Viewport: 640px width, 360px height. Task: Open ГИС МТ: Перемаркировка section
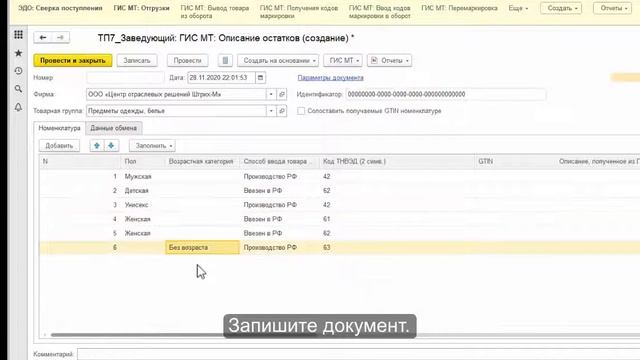(x=459, y=8)
